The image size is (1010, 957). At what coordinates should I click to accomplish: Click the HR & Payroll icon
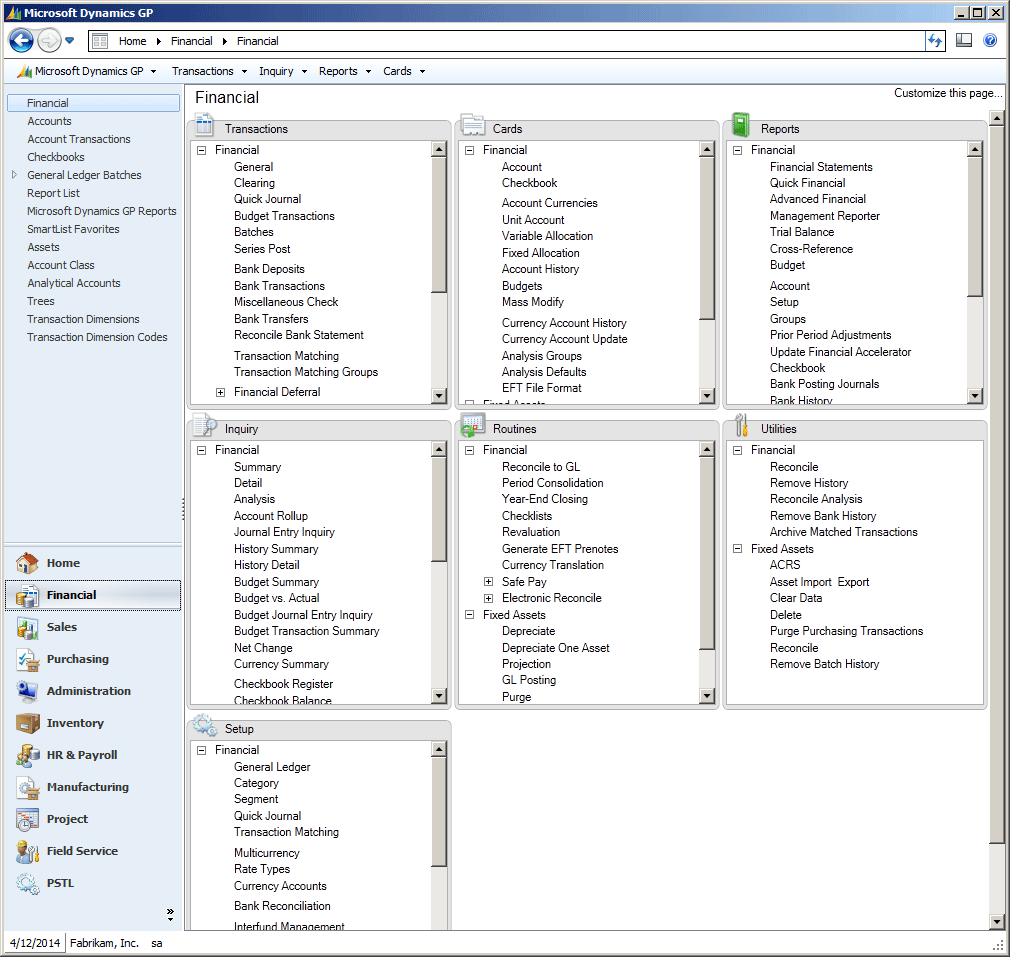(x=27, y=755)
